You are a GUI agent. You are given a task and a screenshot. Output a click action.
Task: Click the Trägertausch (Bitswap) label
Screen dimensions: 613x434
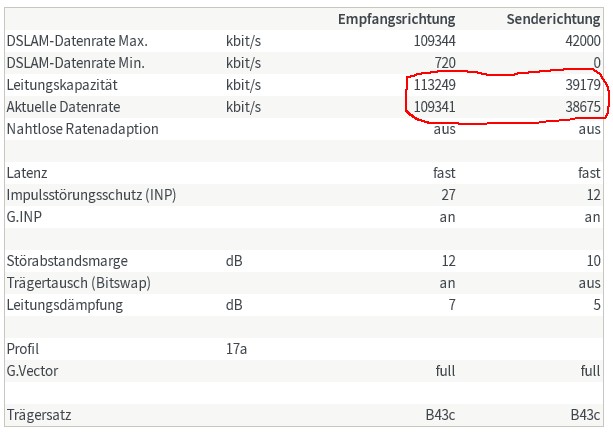pos(78,283)
